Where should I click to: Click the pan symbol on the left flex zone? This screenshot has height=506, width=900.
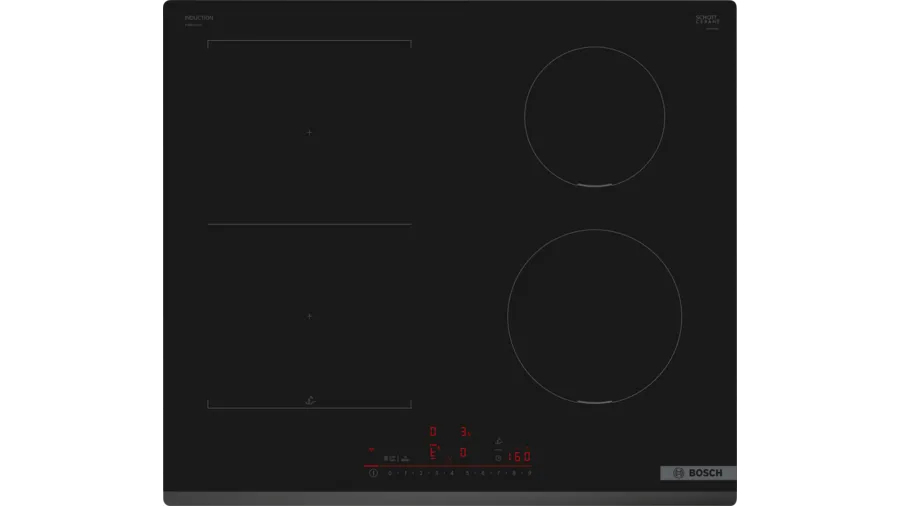click(309, 401)
